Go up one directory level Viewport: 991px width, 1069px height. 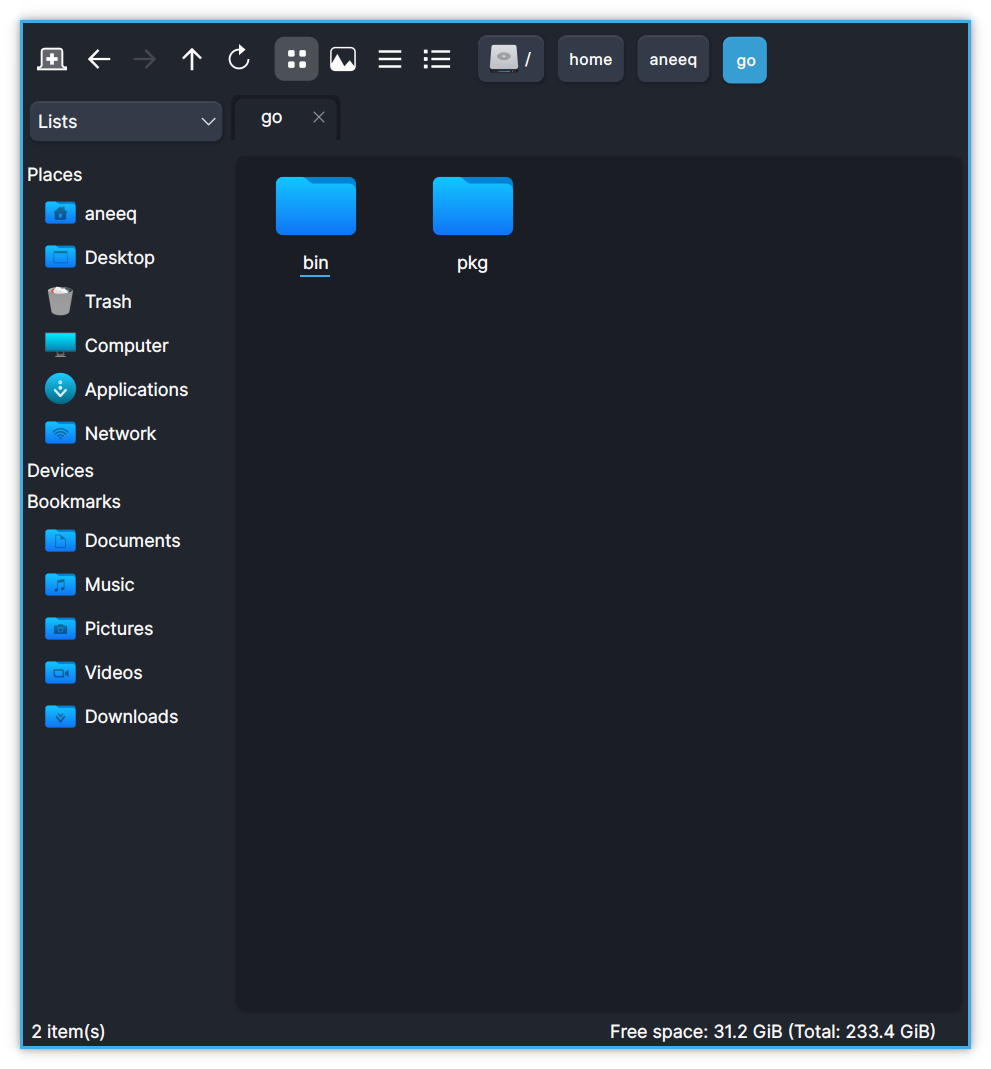pyautogui.click(x=191, y=59)
